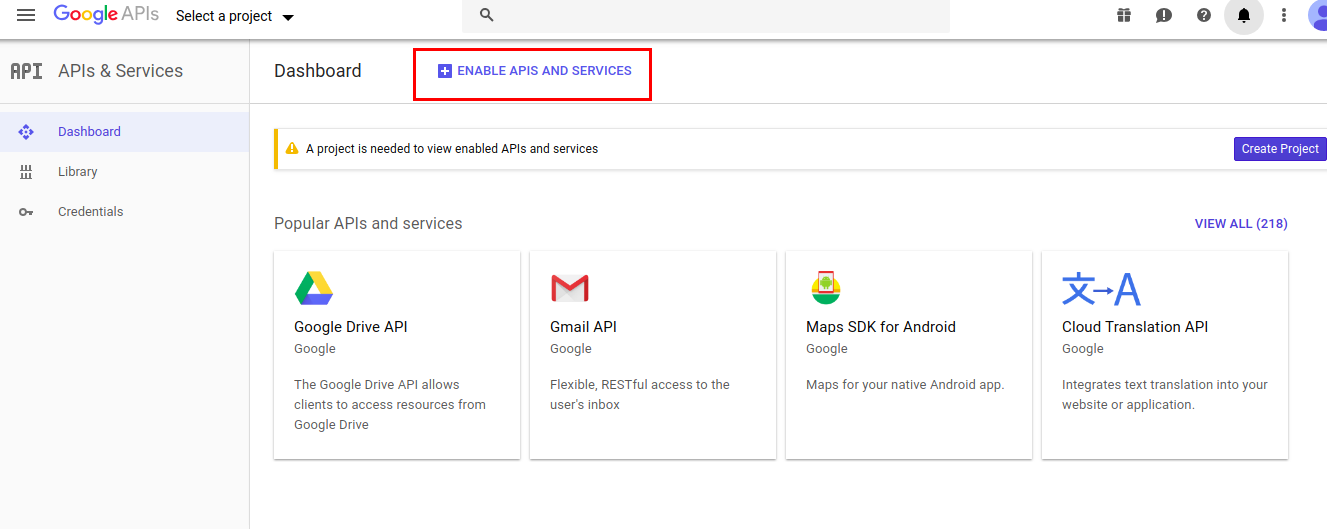Click Google vendor label under Gmail API
The height and width of the screenshot is (529, 1327).
pos(571,349)
